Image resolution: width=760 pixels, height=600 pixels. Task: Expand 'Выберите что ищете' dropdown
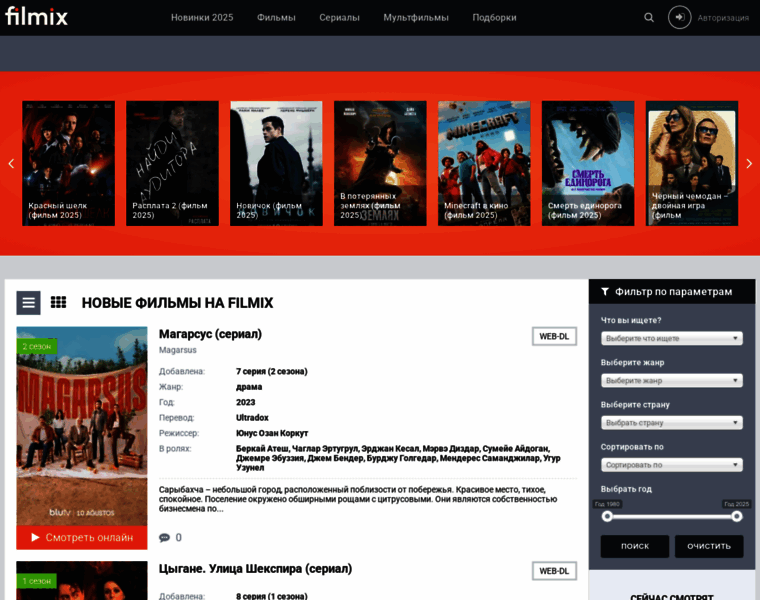[672, 338]
